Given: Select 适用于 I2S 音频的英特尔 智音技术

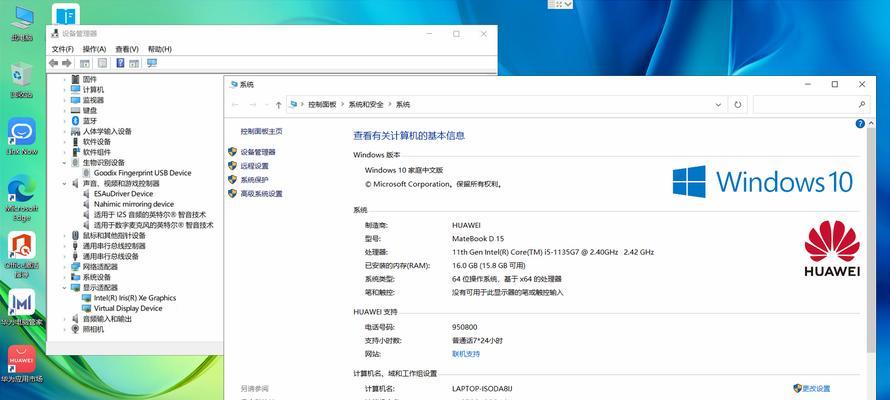Looking at the screenshot, I should [x=150, y=214].
